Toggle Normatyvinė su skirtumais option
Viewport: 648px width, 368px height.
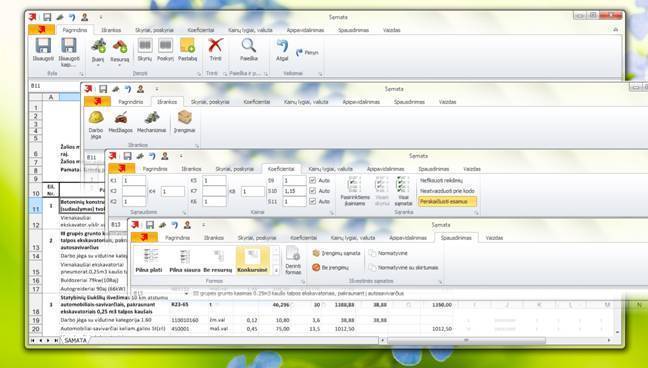(x=403, y=268)
